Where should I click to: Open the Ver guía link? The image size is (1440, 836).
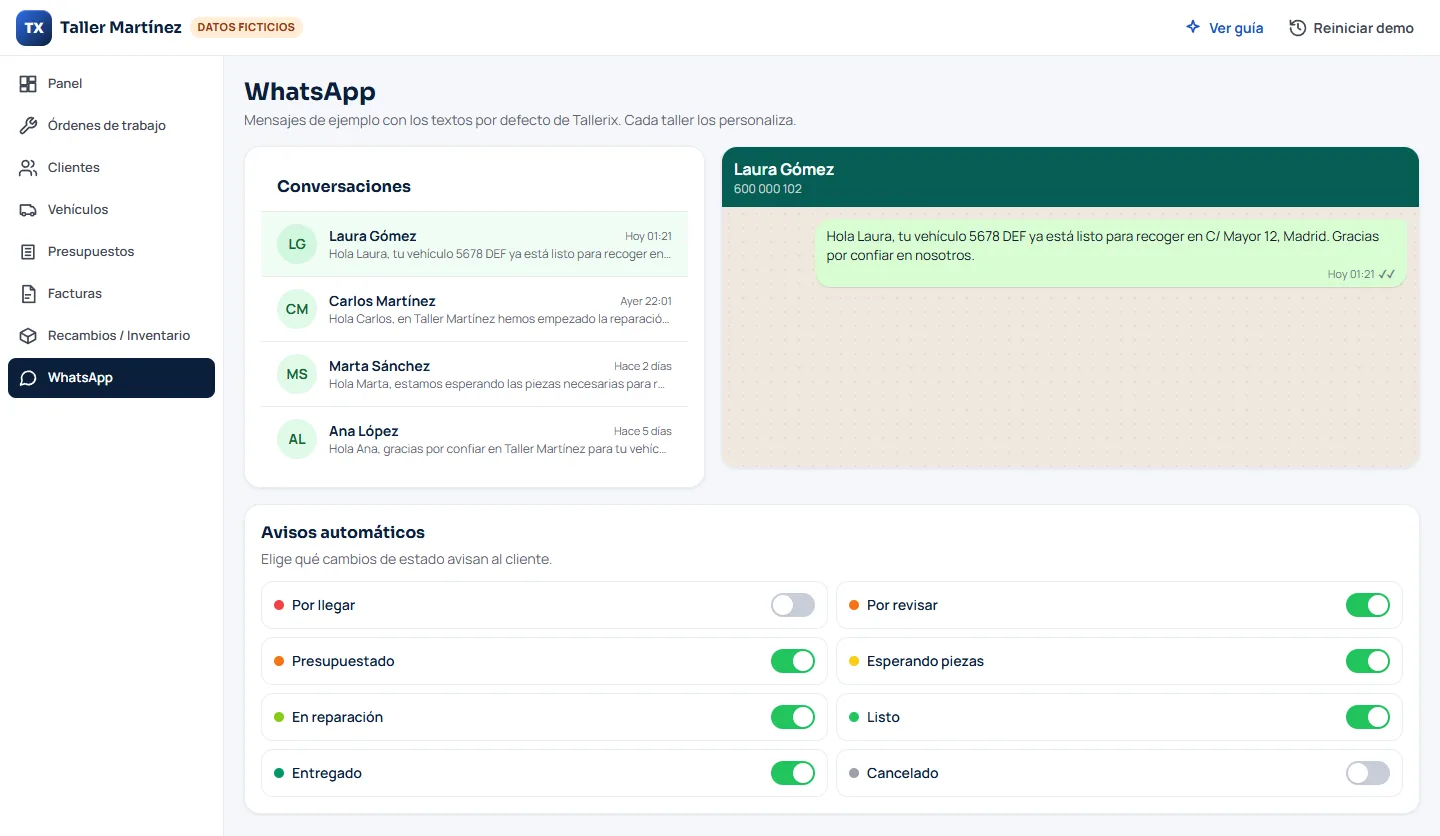[x=1224, y=28]
